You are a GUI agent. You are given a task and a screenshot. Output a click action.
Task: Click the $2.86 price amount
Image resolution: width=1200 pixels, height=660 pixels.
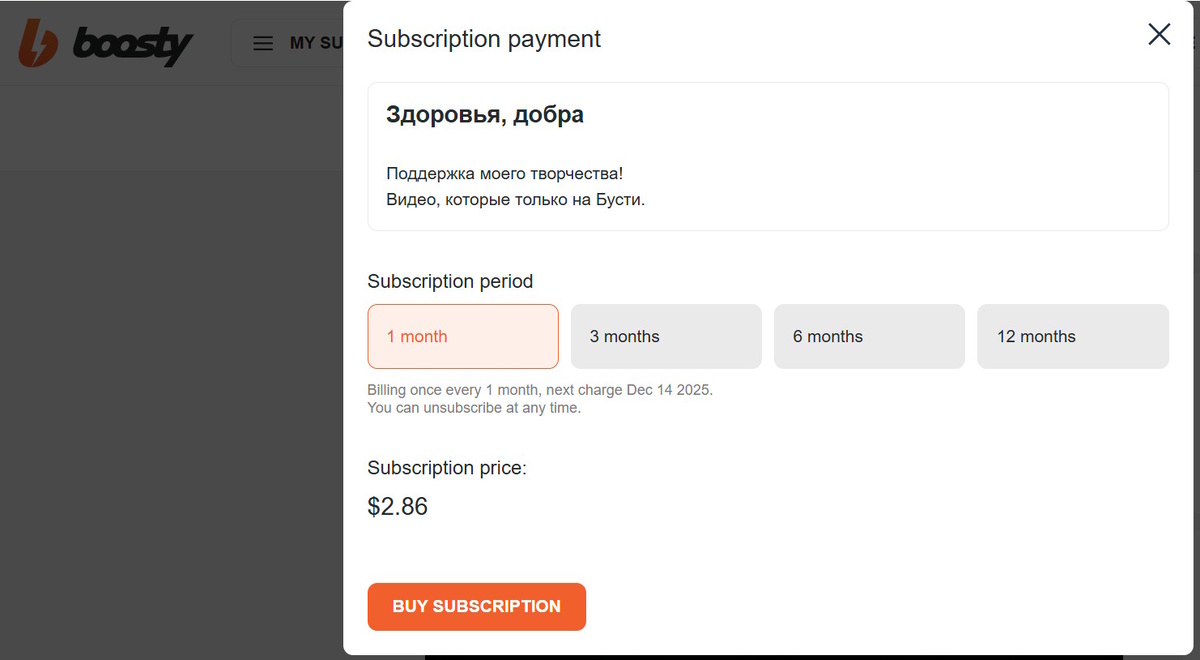tap(398, 507)
